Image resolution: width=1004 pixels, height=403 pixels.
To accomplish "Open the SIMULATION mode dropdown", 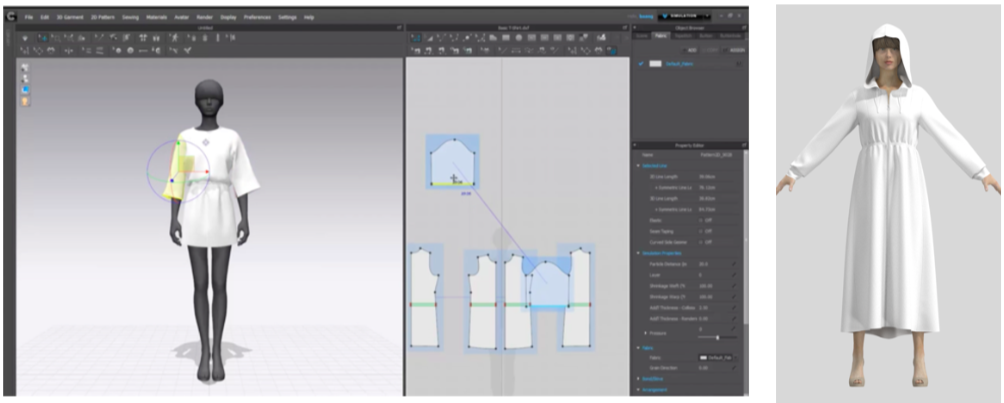I will tap(686, 16).
